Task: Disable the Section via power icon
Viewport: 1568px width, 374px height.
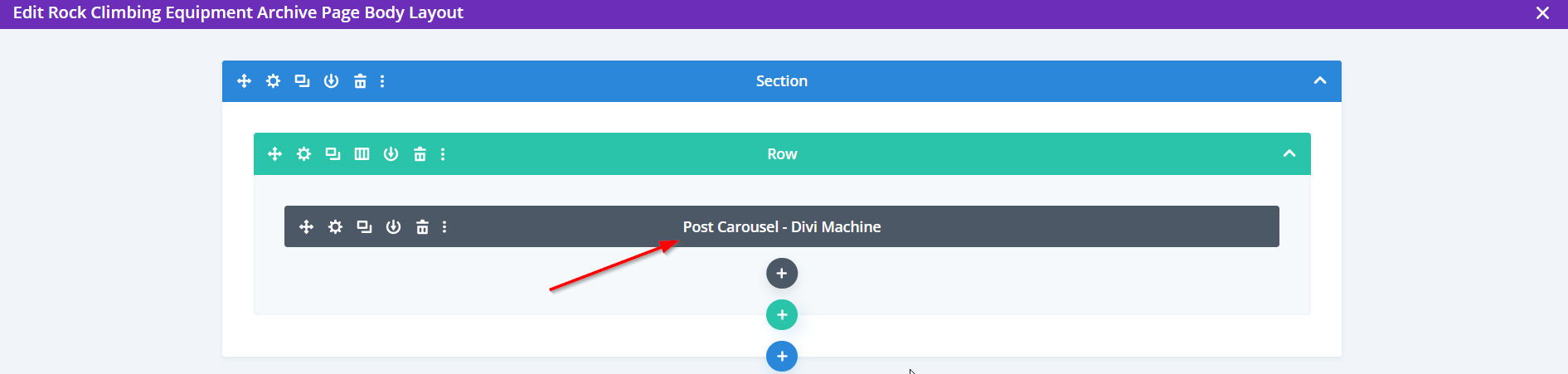Action: 331,81
